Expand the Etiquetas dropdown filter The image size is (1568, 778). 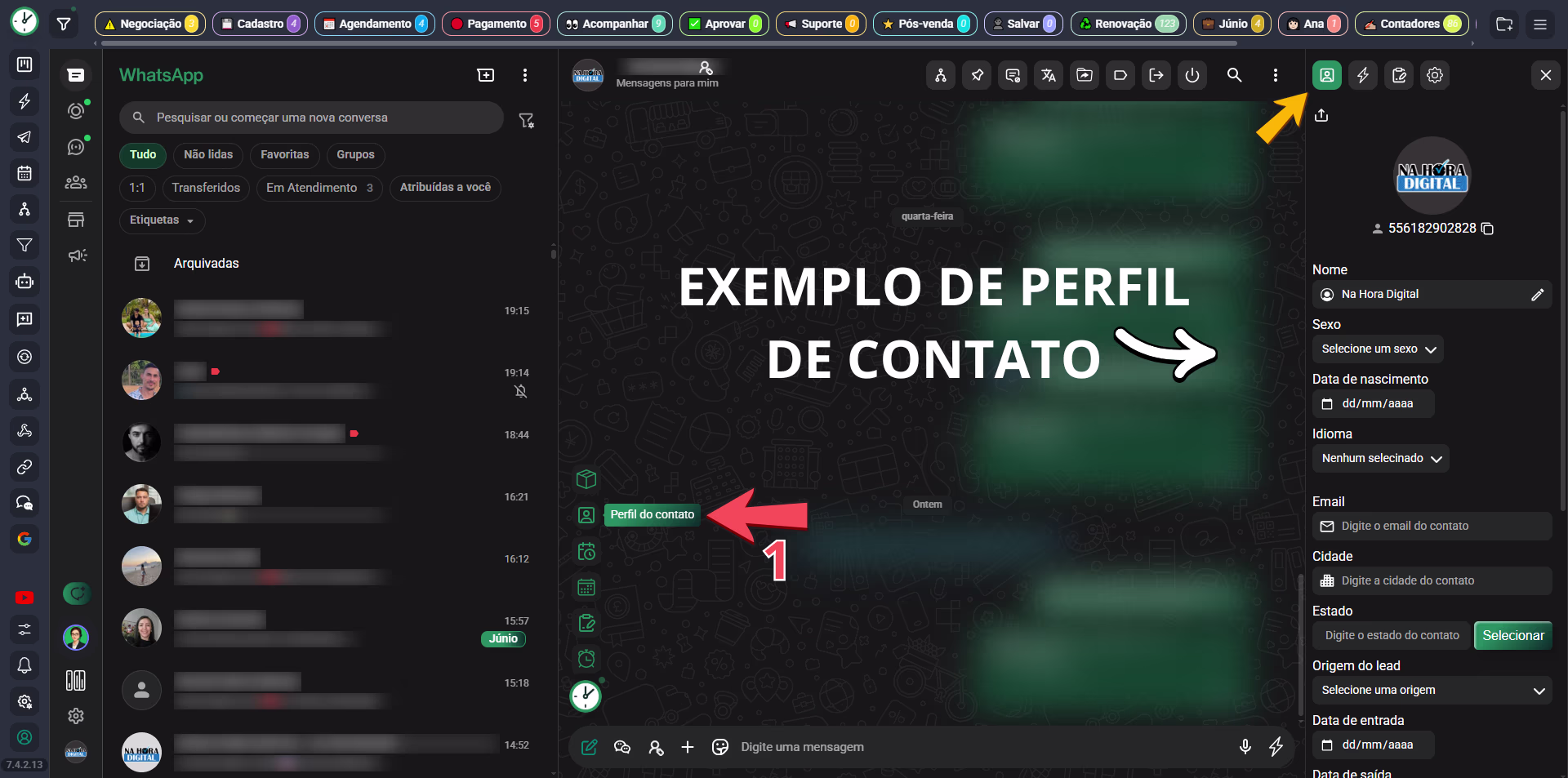[162, 220]
